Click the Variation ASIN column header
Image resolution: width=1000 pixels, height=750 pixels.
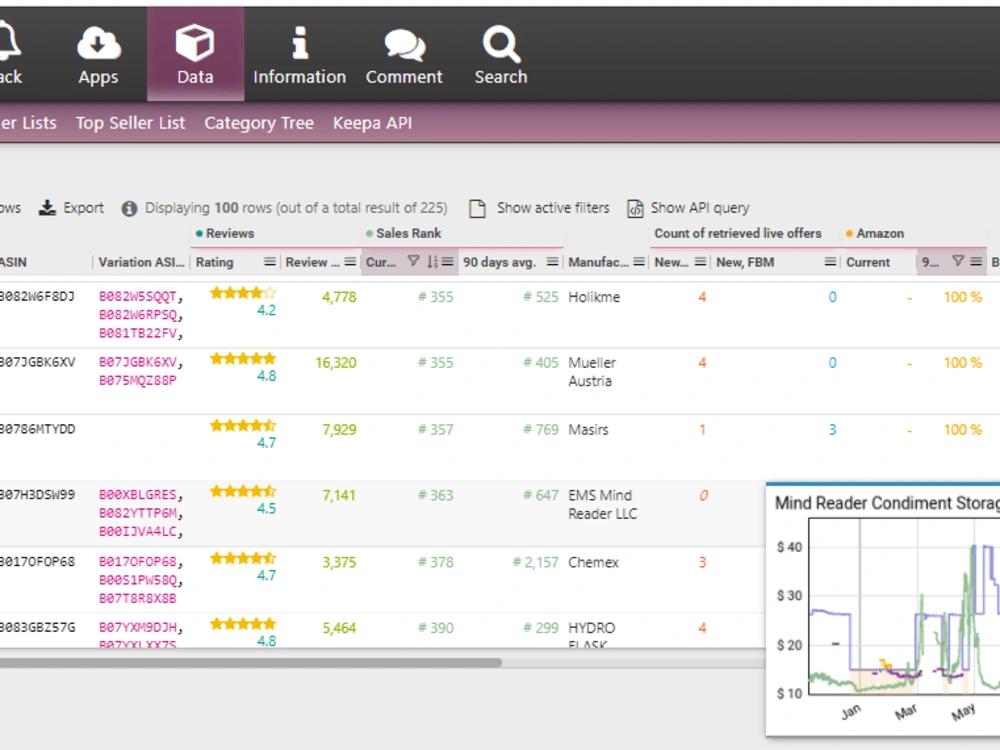point(141,262)
